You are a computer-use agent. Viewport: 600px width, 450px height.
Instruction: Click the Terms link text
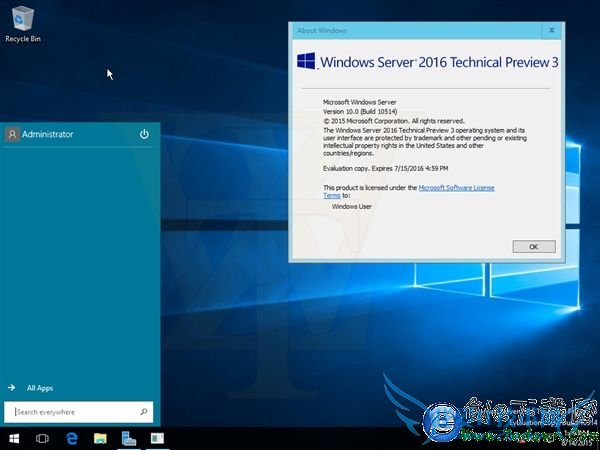point(332,196)
